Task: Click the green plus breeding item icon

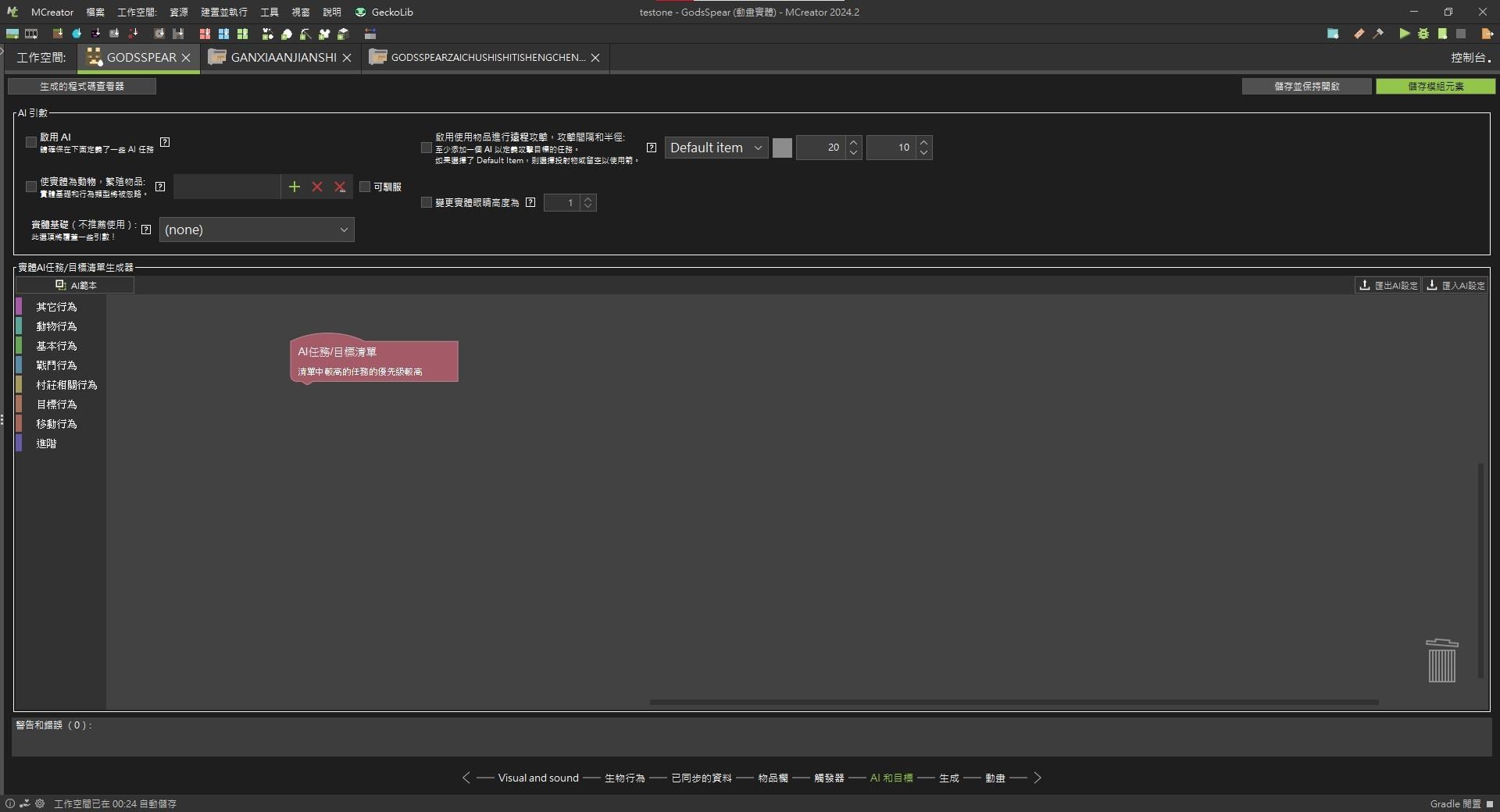Action: point(294,187)
